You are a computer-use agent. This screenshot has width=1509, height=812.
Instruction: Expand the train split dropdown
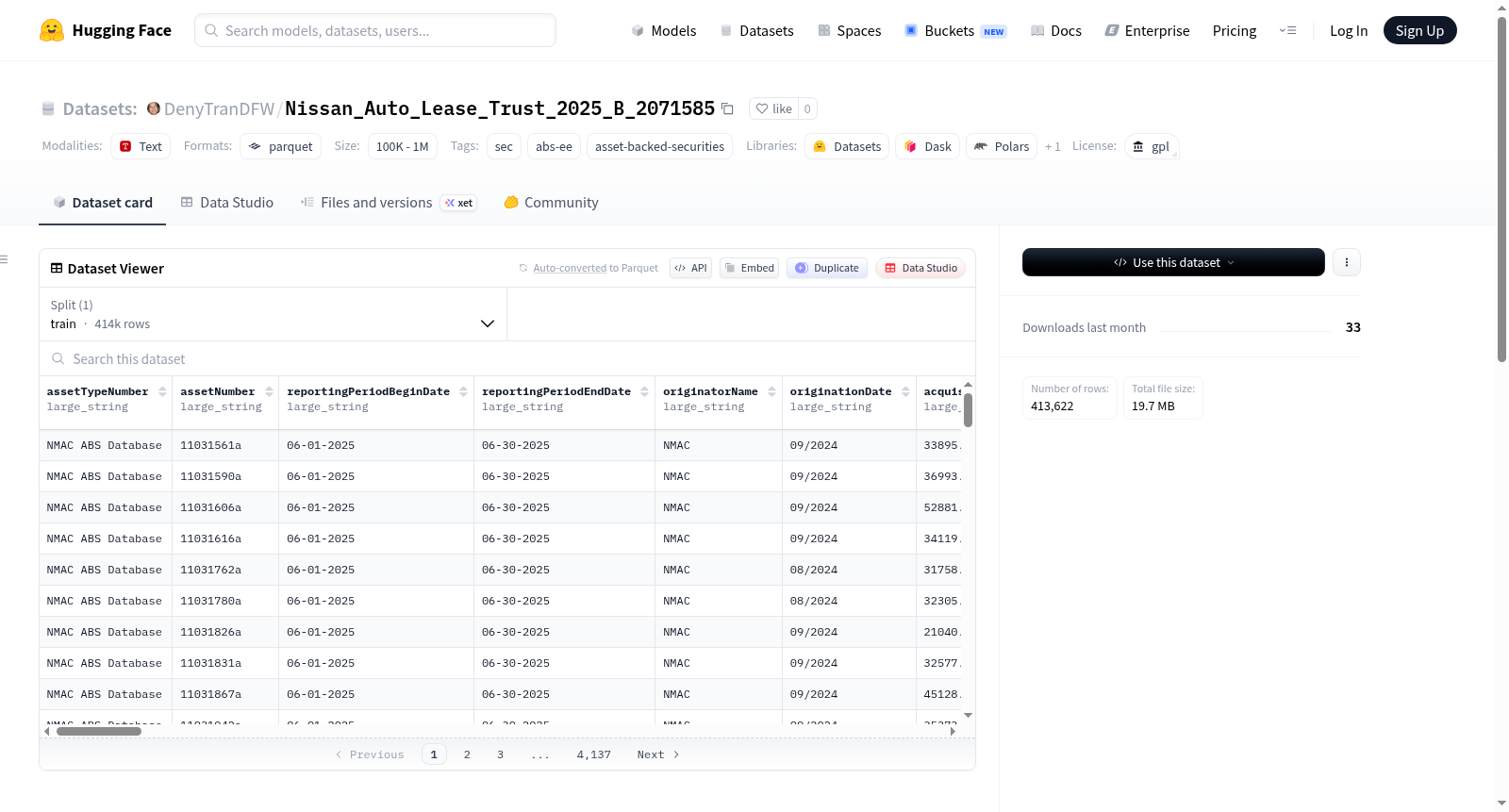pyautogui.click(x=274, y=314)
